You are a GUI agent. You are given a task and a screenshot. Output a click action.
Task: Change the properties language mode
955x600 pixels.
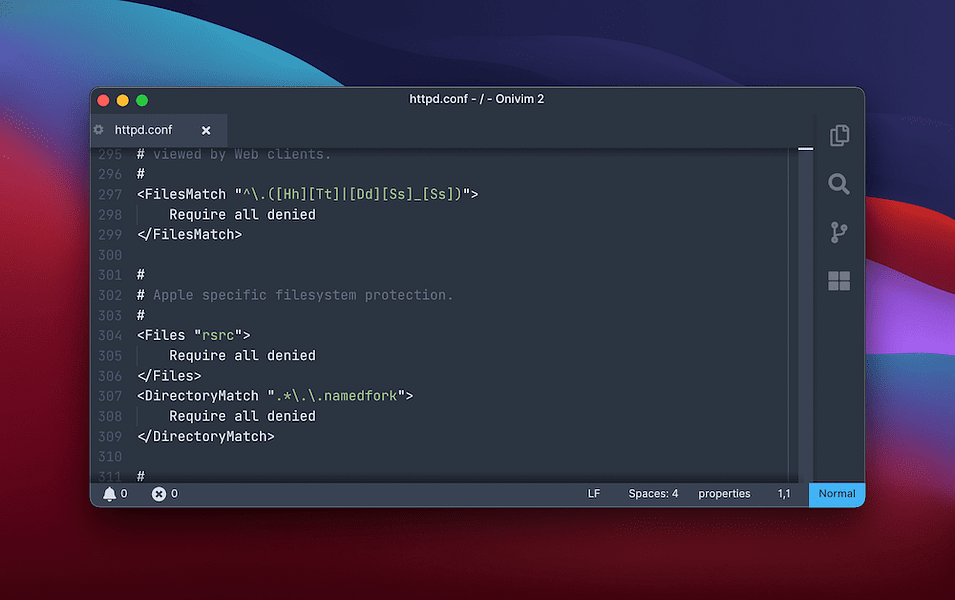(x=724, y=494)
